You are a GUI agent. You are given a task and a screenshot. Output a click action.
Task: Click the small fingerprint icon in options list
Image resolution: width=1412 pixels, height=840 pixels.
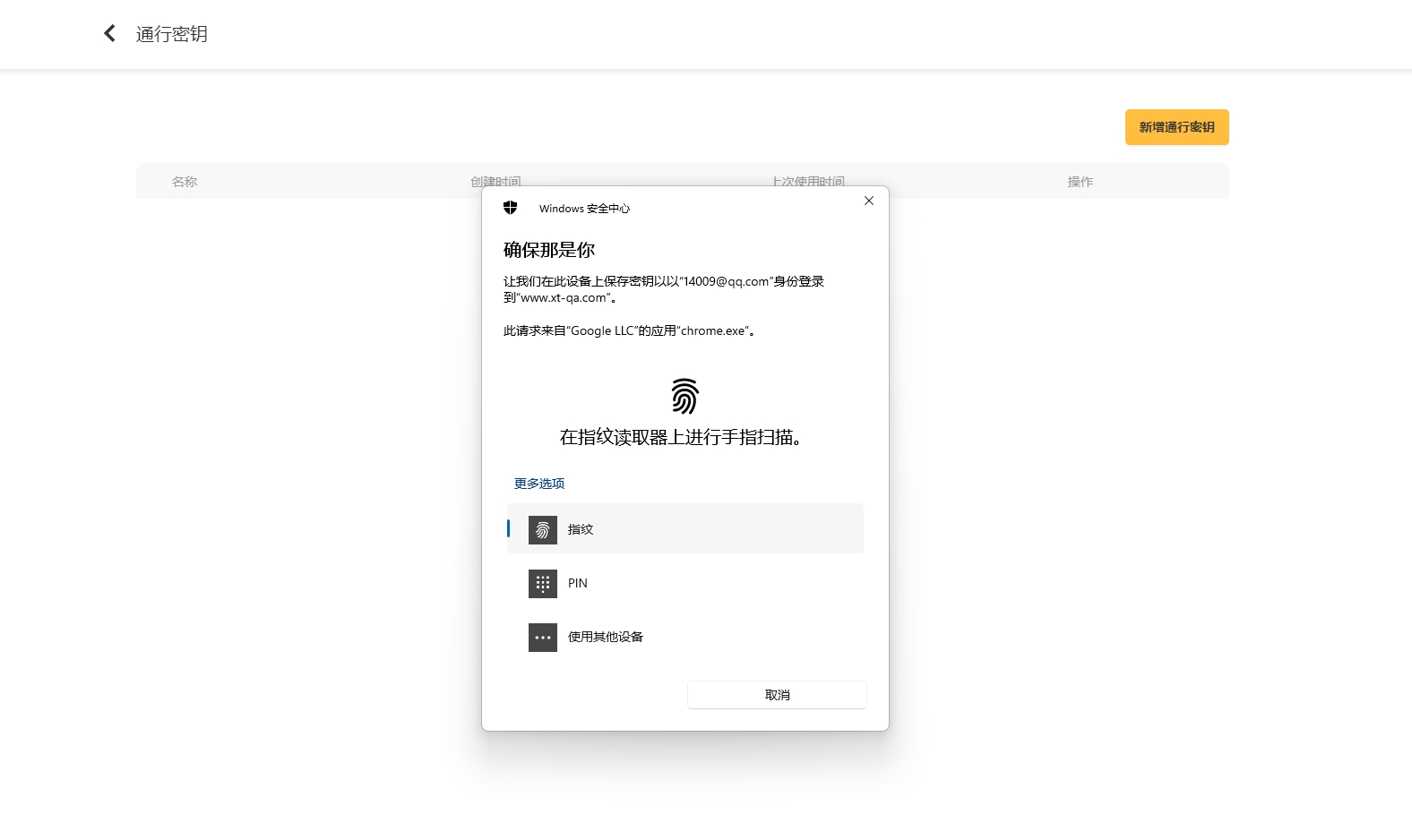542,530
